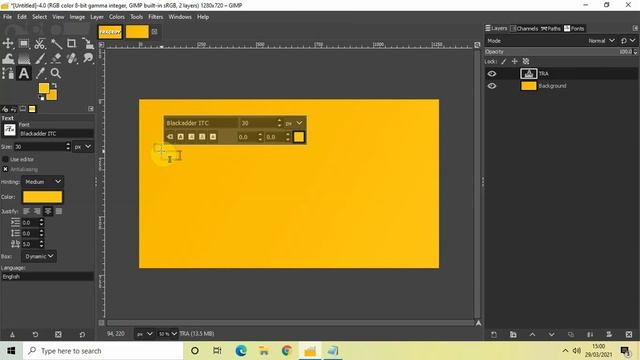Swap foreground and background colors

[54, 86]
